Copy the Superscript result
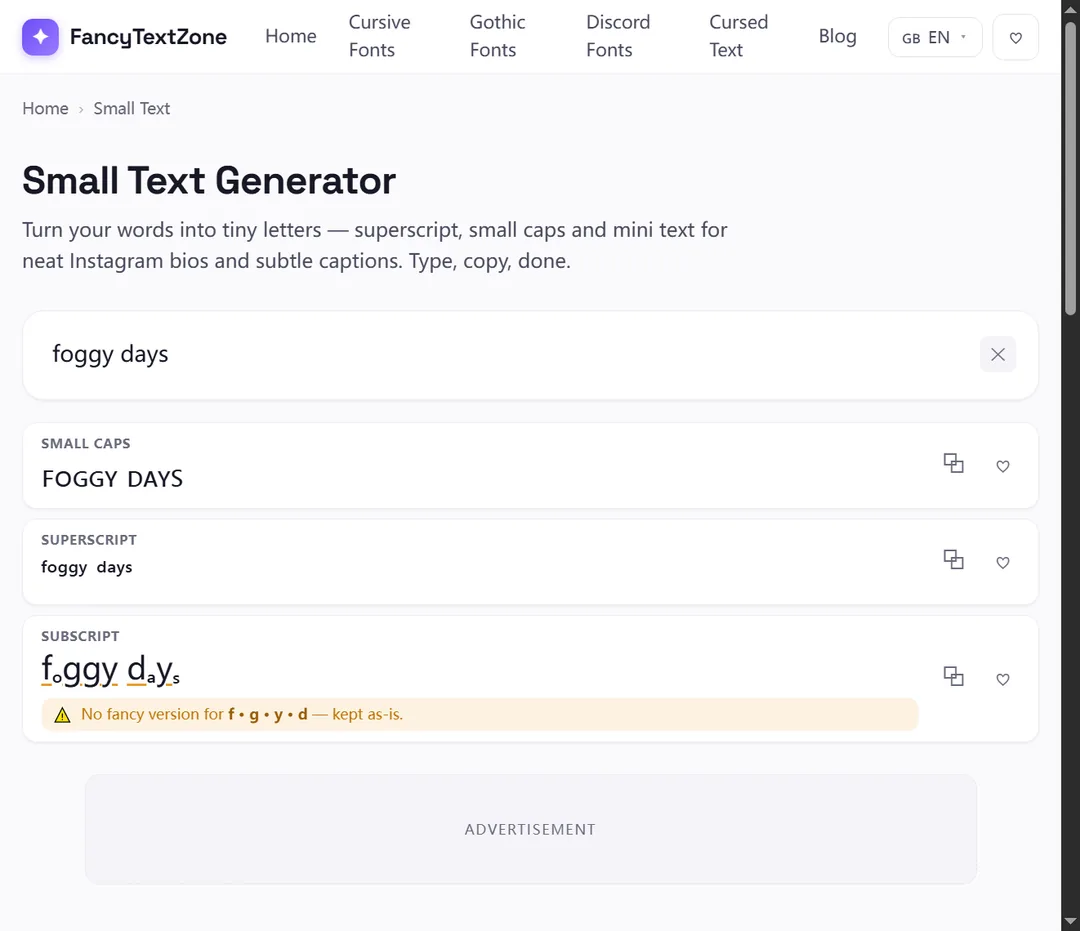Image resolution: width=1080 pixels, height=931 pixels. tap(953, 560)
